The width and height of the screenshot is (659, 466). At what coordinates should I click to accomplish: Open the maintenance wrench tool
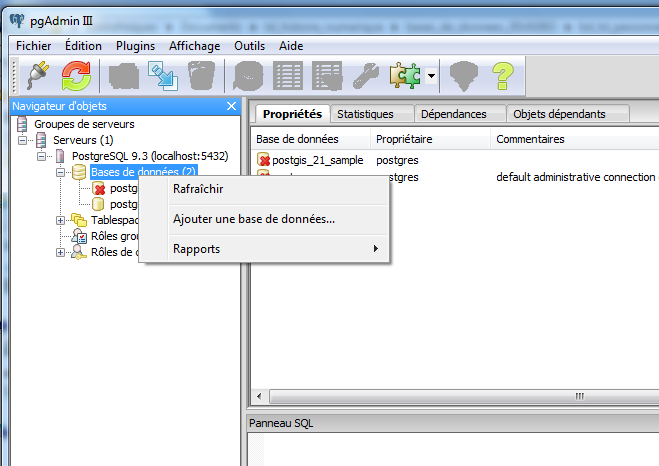(x=367, y=76)
